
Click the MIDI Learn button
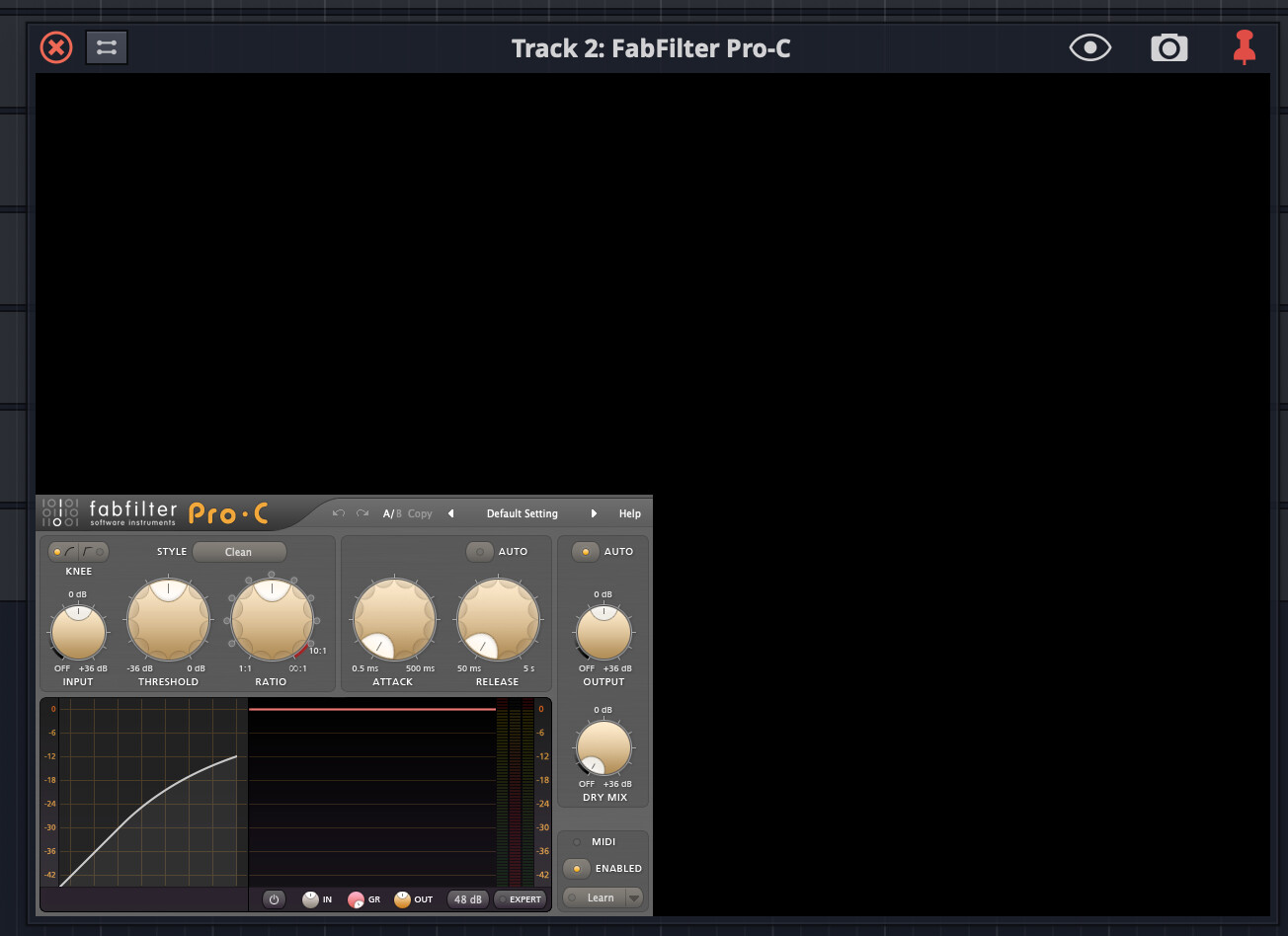(x=595, y=897)
